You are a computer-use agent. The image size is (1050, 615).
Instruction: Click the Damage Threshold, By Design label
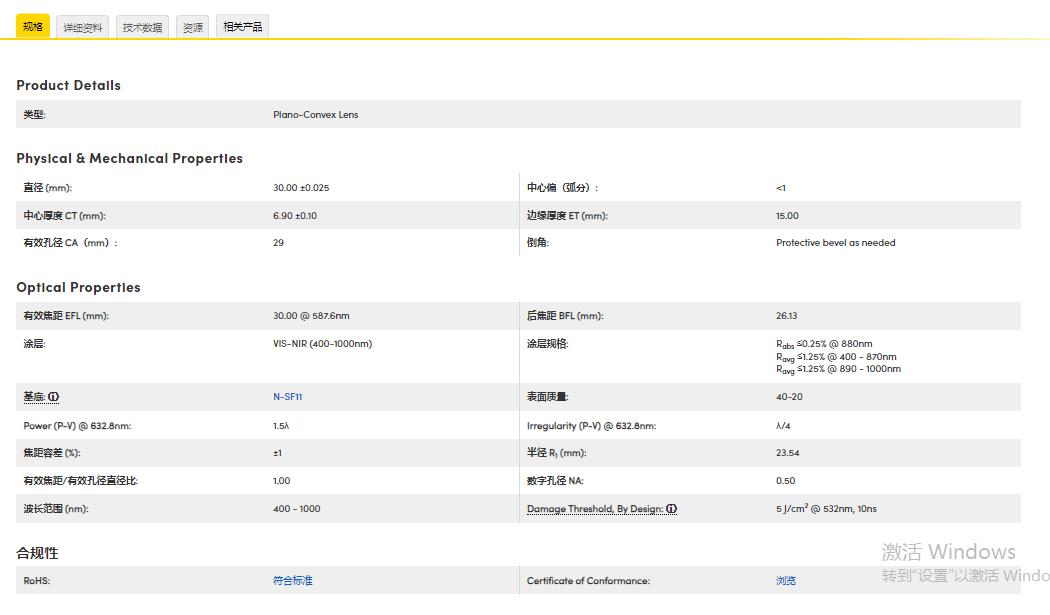point(594,509)
